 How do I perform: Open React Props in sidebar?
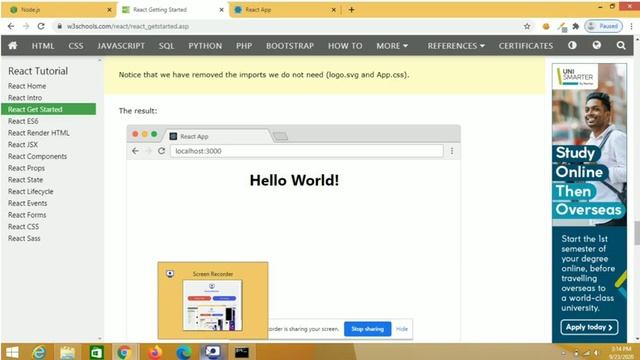pos(26,168)
